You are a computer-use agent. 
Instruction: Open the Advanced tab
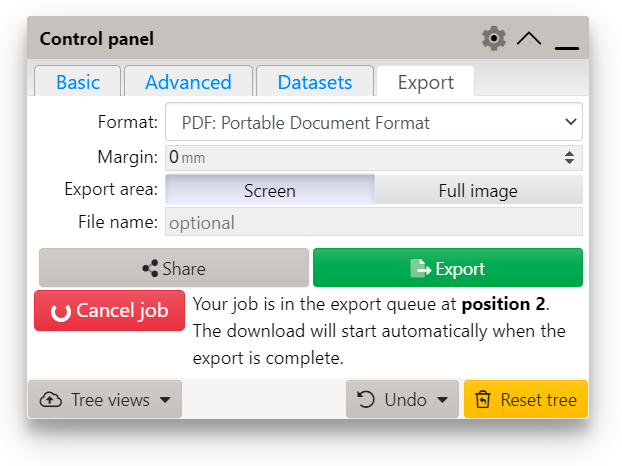point(188,82)
